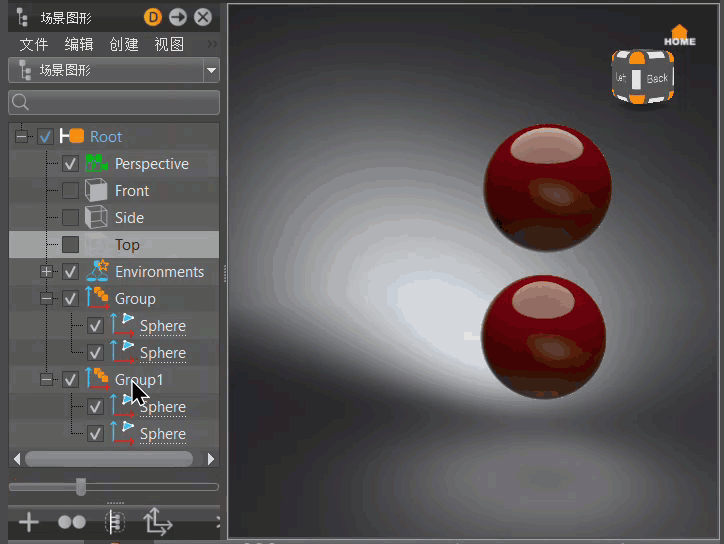Click the magnifier search icon

(20, 102)
